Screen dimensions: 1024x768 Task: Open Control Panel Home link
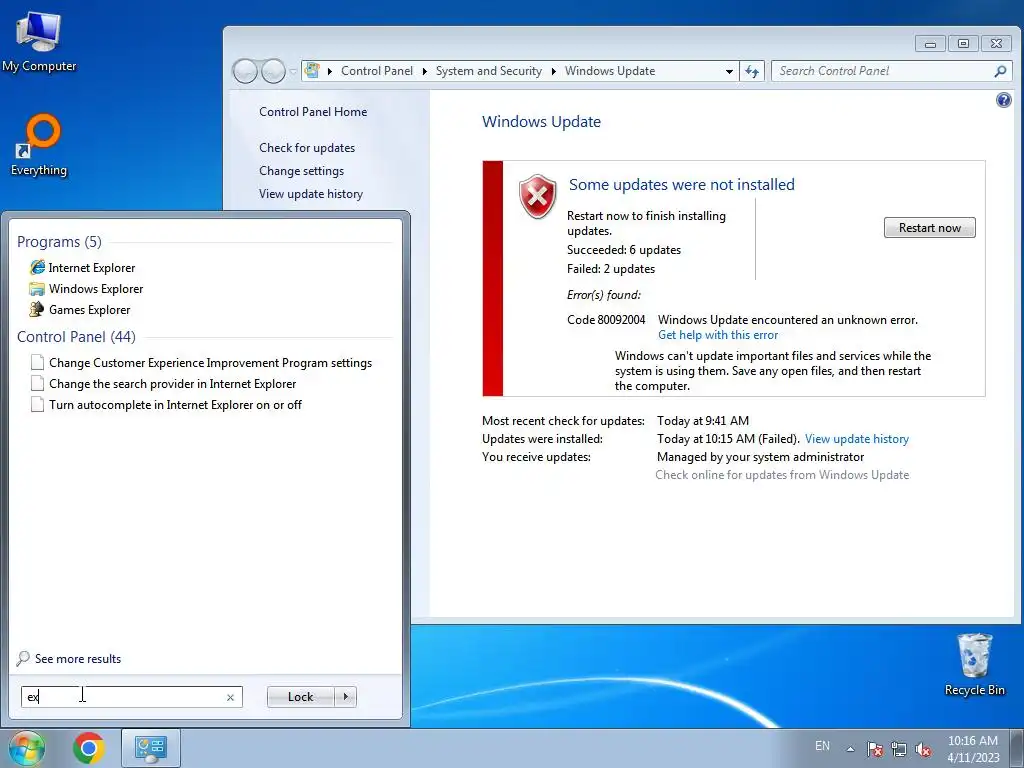(x=313, y=112)
